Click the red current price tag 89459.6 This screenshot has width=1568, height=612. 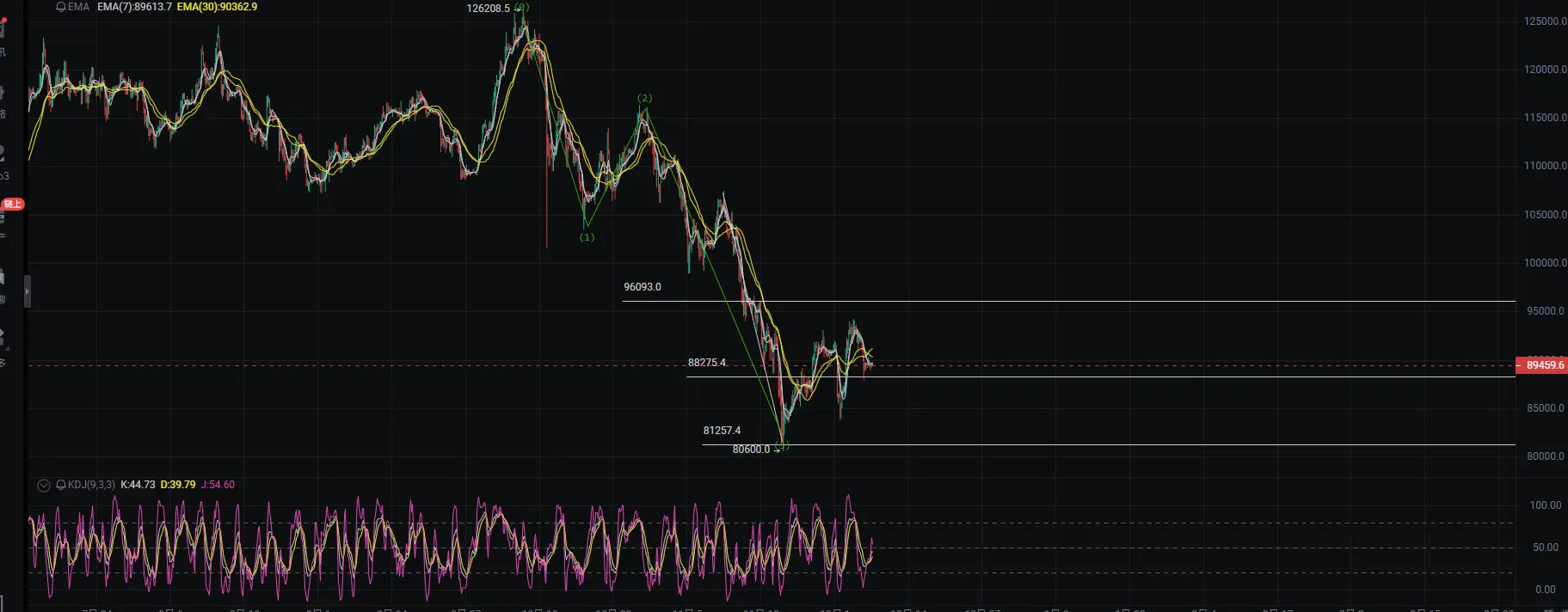click(x=1543, y=365)
